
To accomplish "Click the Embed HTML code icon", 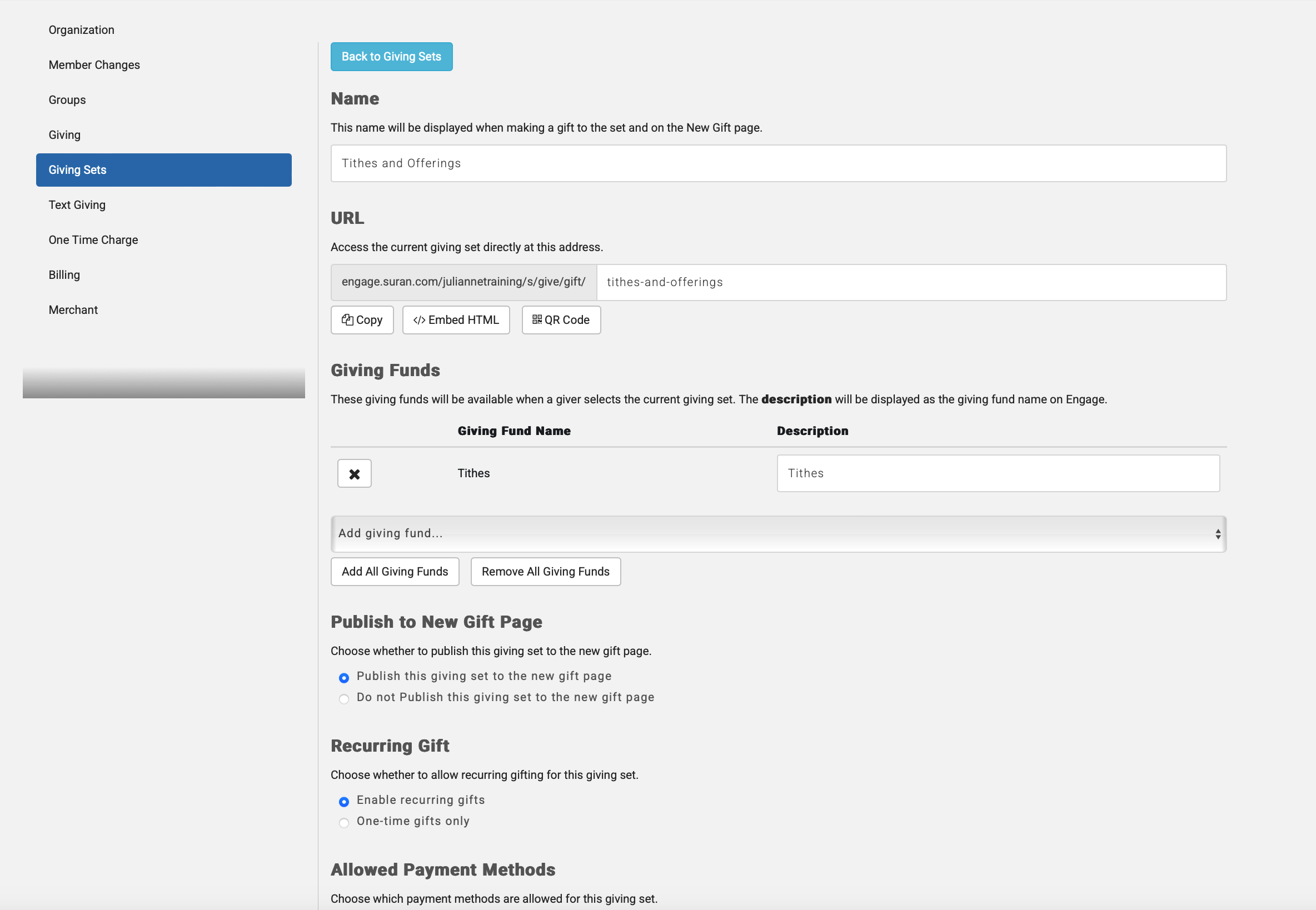I will (419, 320).
